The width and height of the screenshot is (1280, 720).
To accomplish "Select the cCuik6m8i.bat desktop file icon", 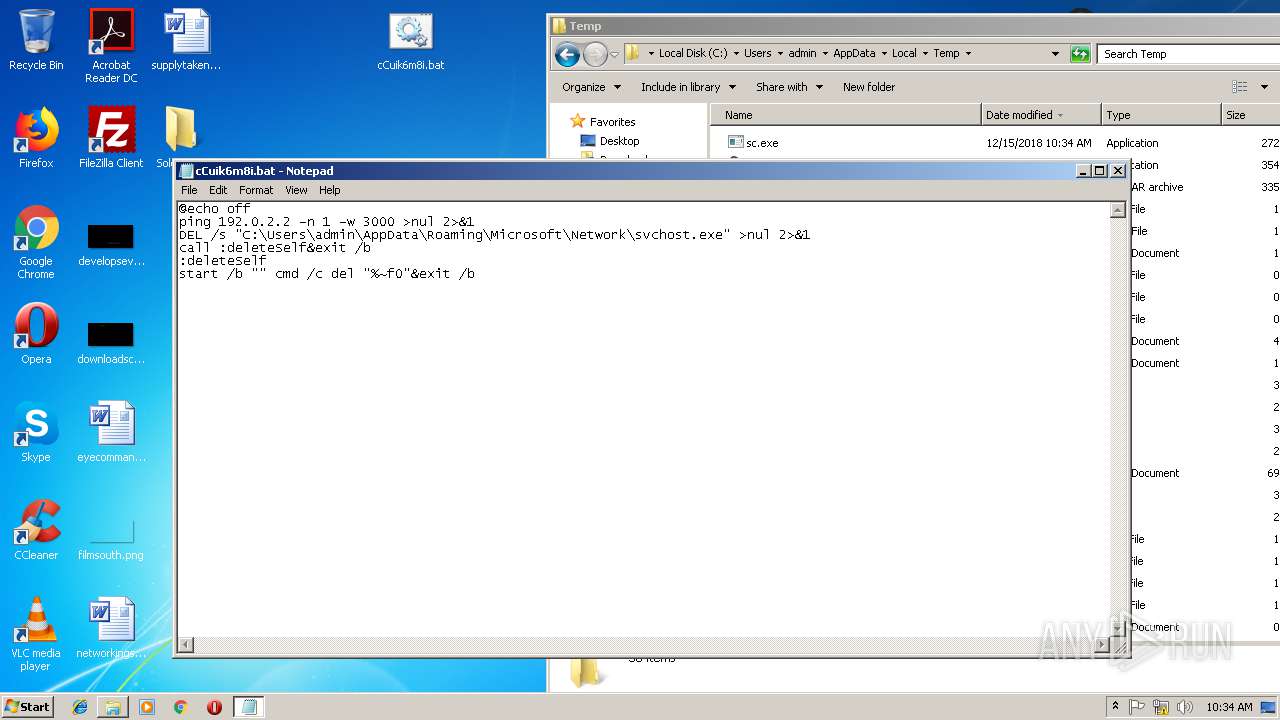I will pyautogui.click(x=411, y=42).
